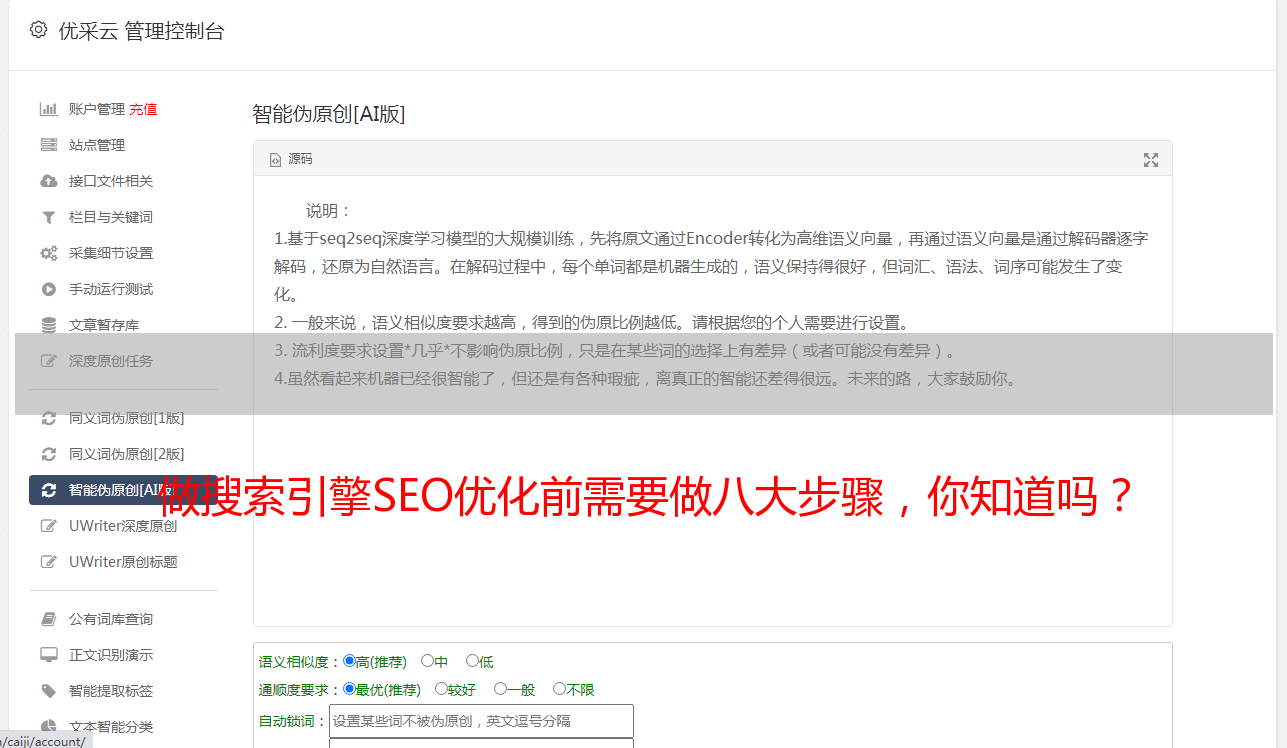Screen dimensions: 1287x748
Task: Open 账户管理 in the sidebar
Action: point(96,109)
